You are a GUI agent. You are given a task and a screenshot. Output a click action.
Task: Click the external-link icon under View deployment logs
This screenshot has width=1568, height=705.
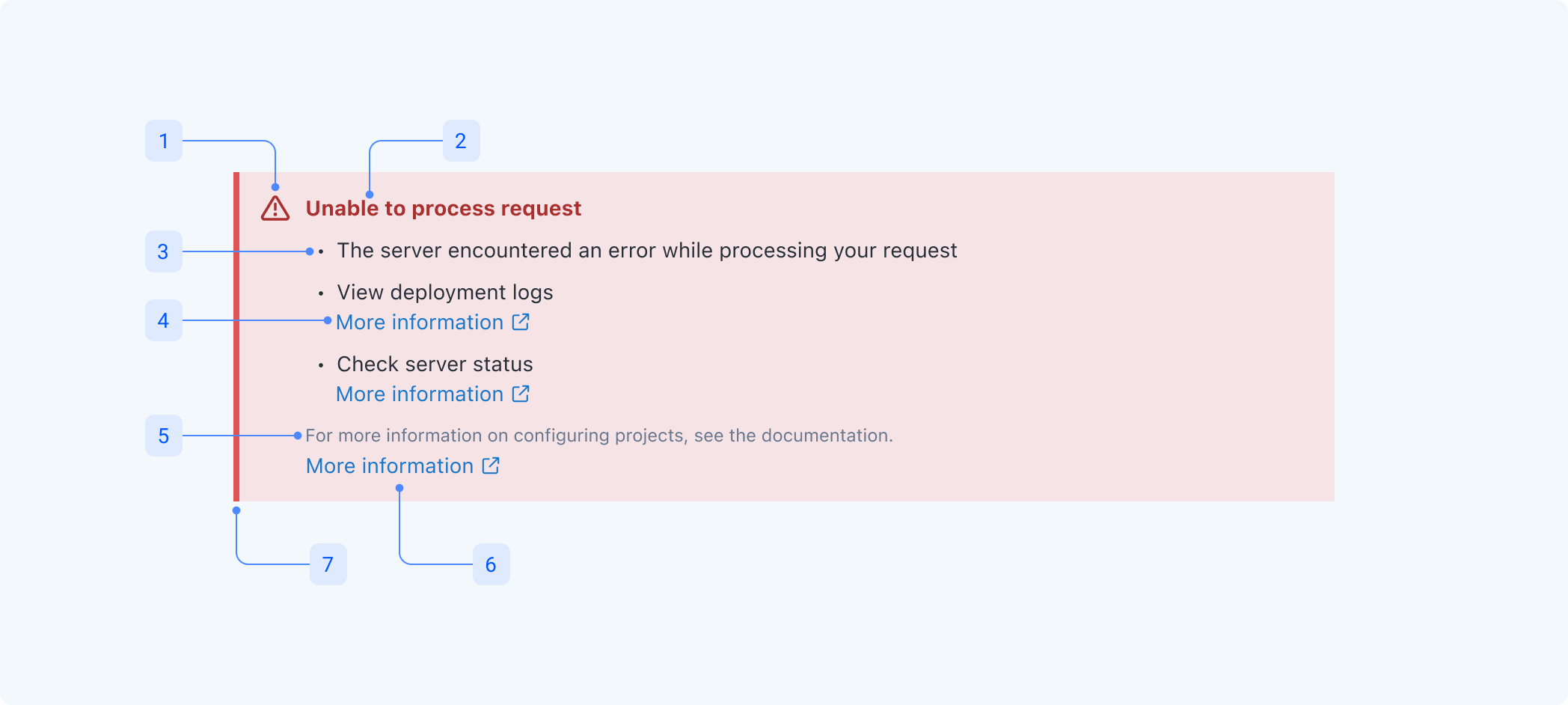[521, 322]
